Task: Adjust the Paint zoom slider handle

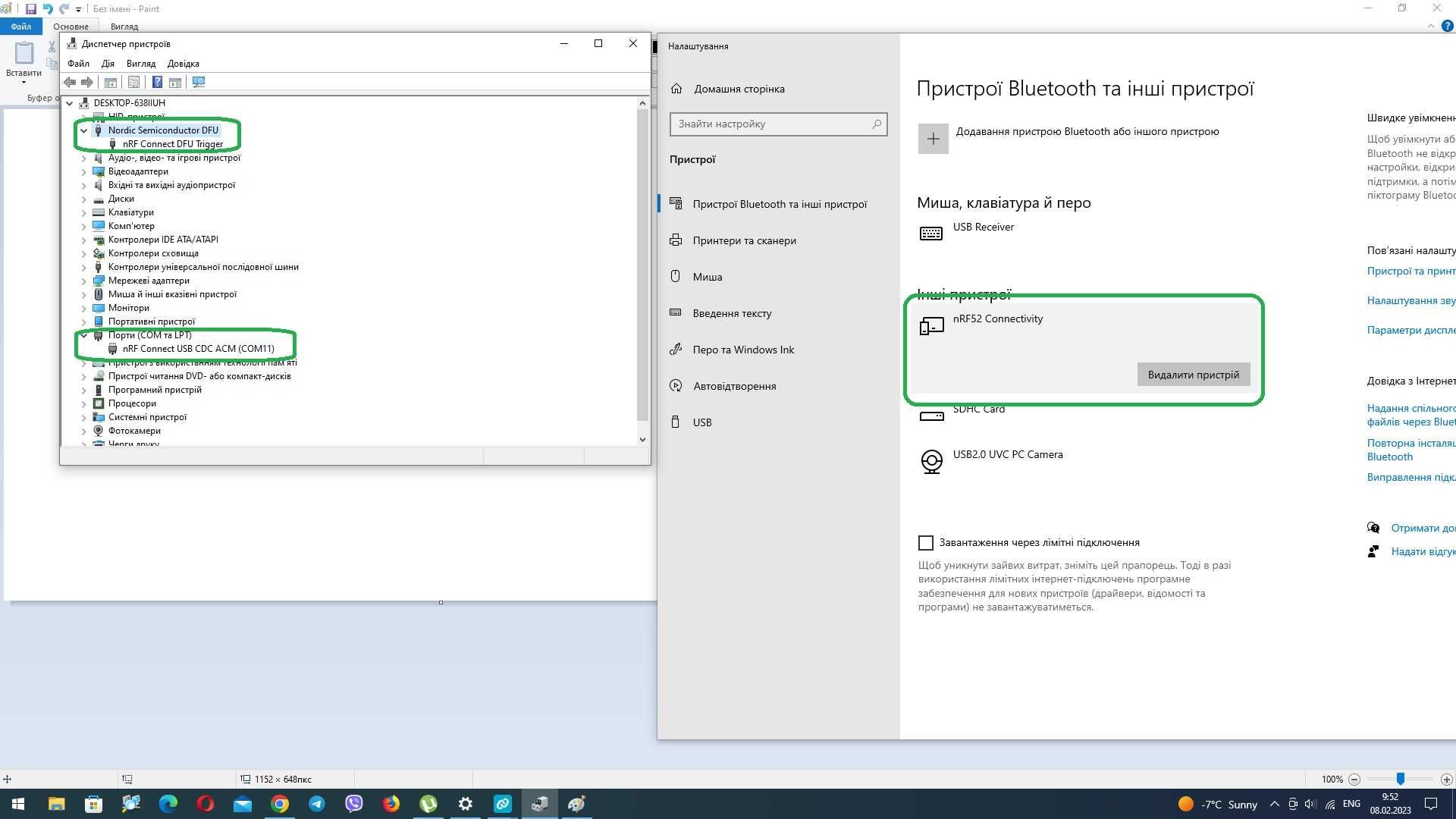Action: tap(1401, 779)
